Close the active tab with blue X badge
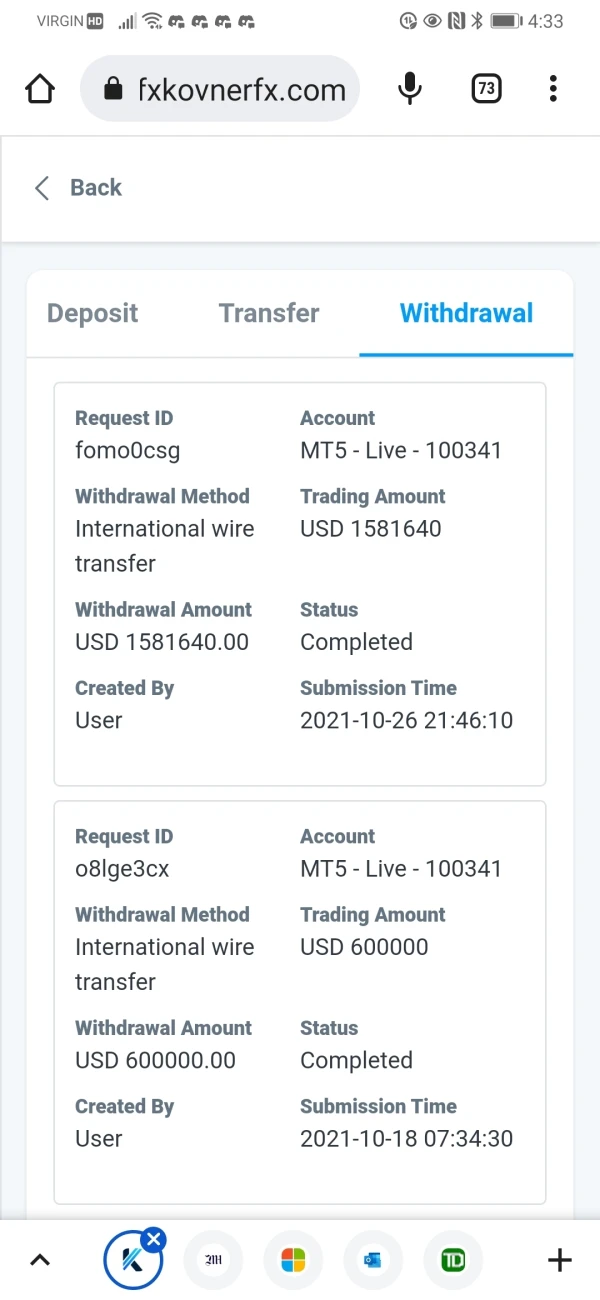600x1300 pixels. coord(153,1241)
